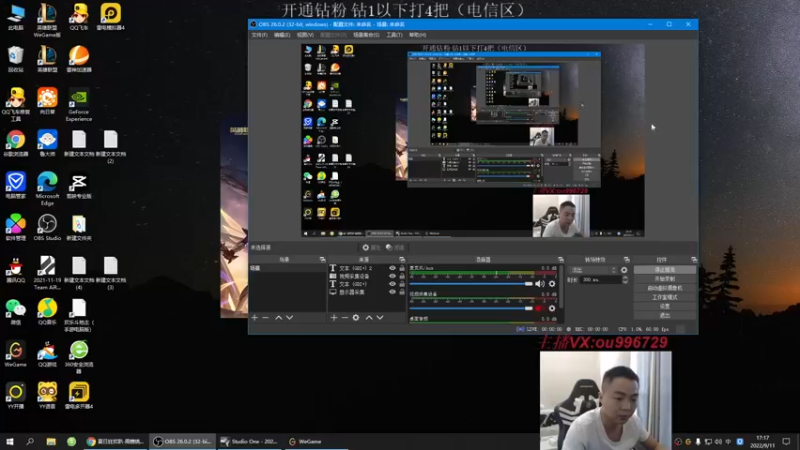
Task: Click Start Virtual Camera button
Action: click(x=664, y=288)
